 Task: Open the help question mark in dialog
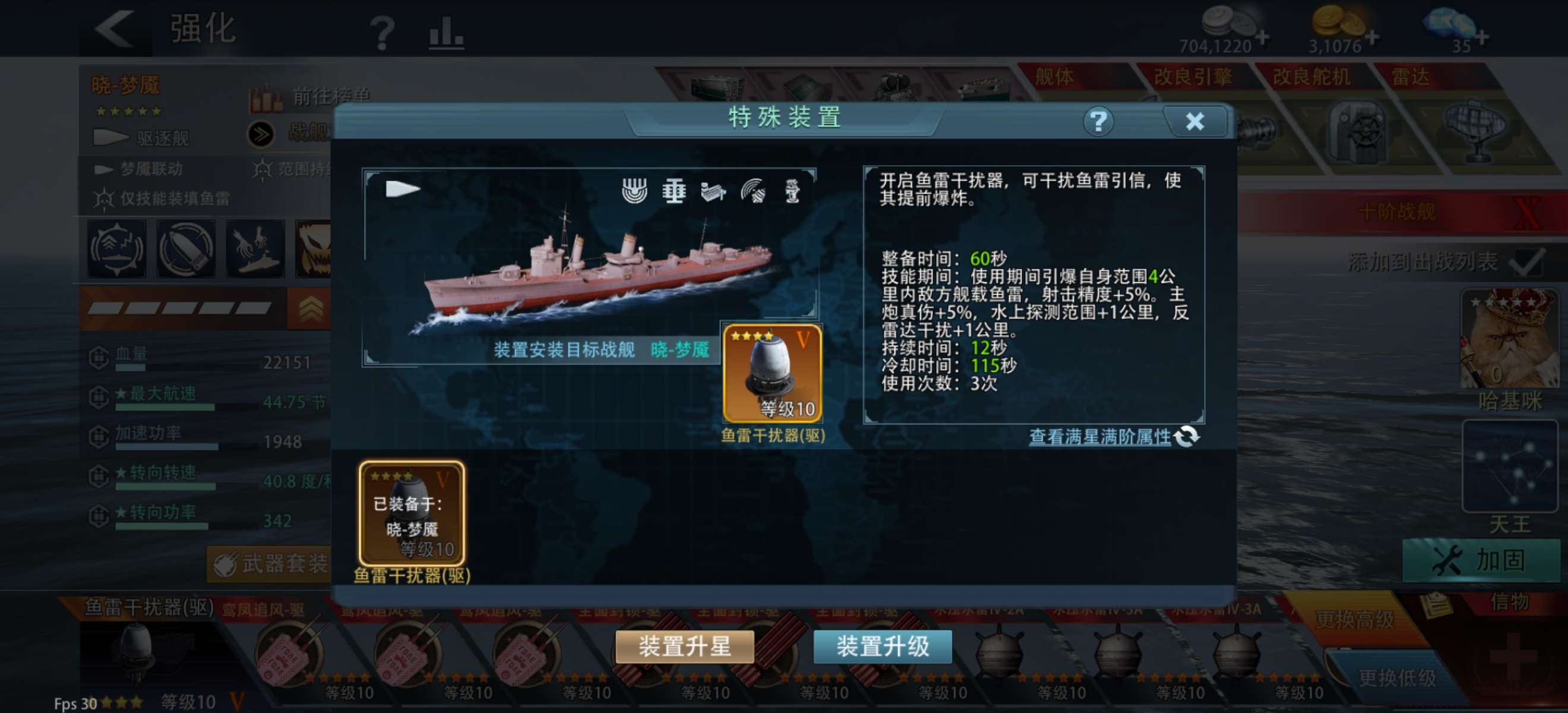[1098, 121]
